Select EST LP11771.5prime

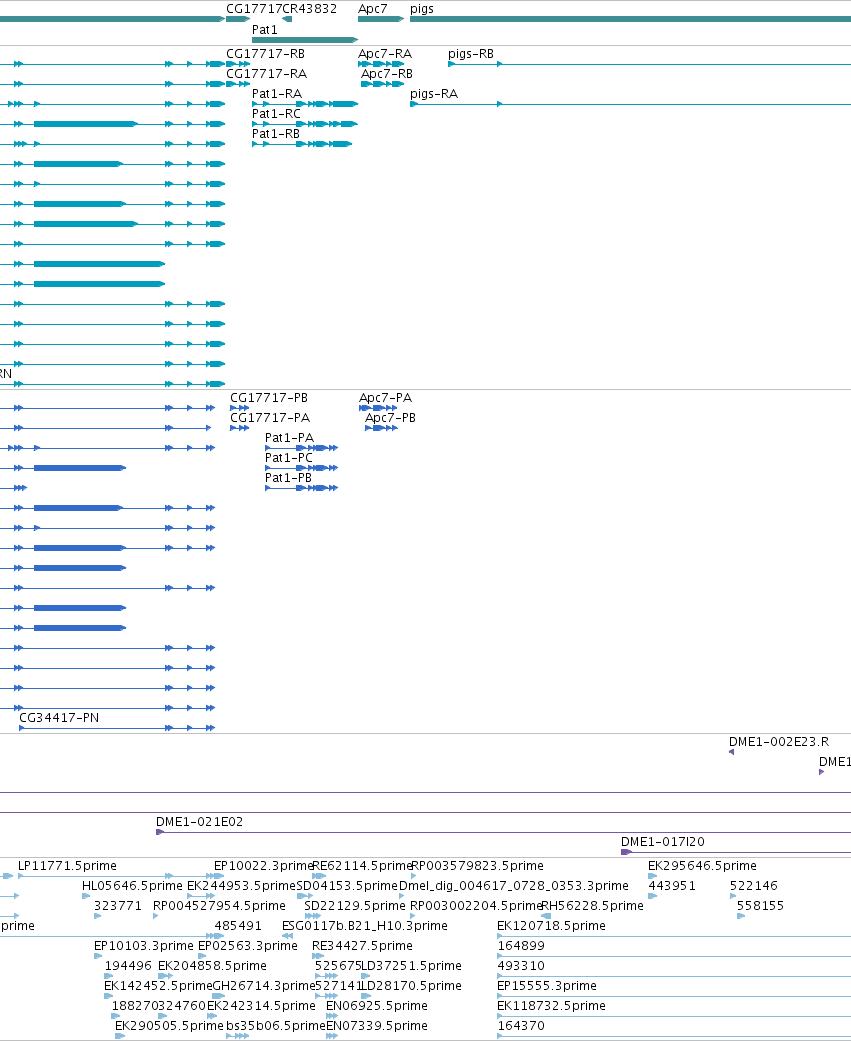tap(67, 866)
